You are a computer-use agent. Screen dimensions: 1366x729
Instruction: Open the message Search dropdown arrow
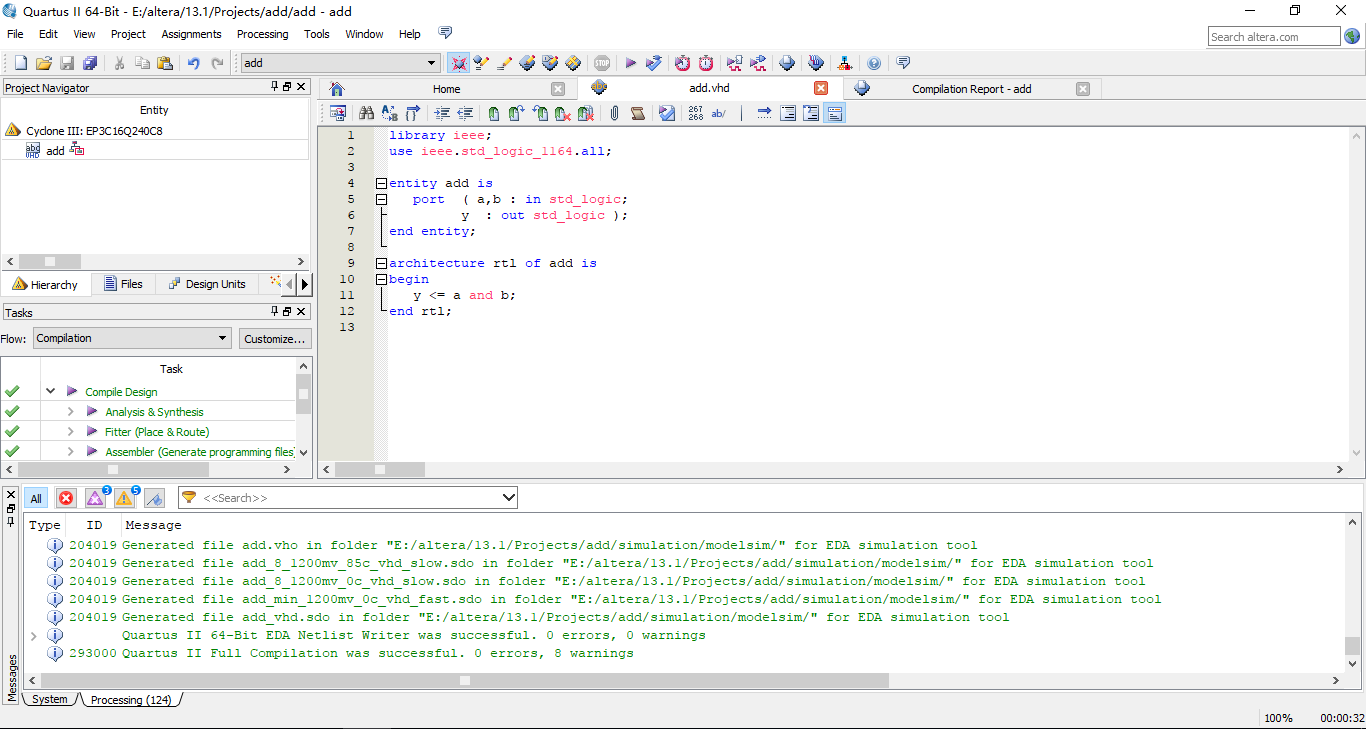coord(508,497)
